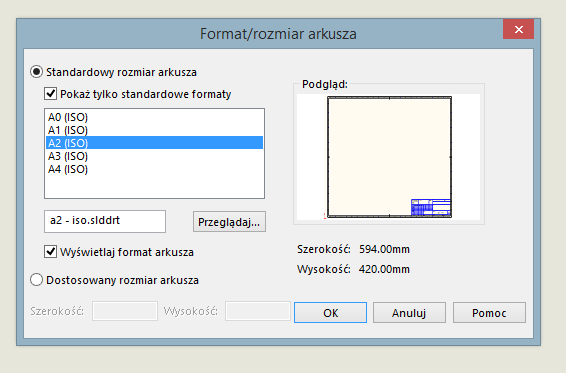566x373 pixels.
Task: Close the Format/rozmiar arkusza dialog
Action: point(519,29)
